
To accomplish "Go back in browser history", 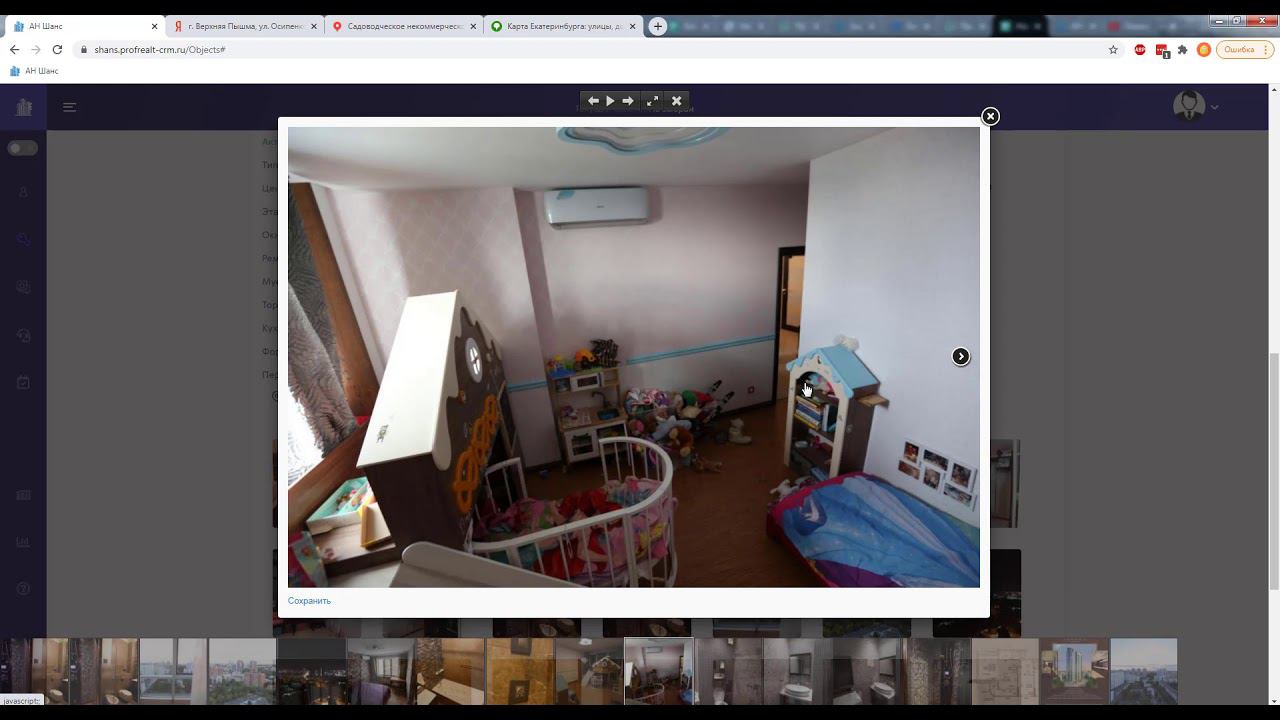I will [15, 49].
